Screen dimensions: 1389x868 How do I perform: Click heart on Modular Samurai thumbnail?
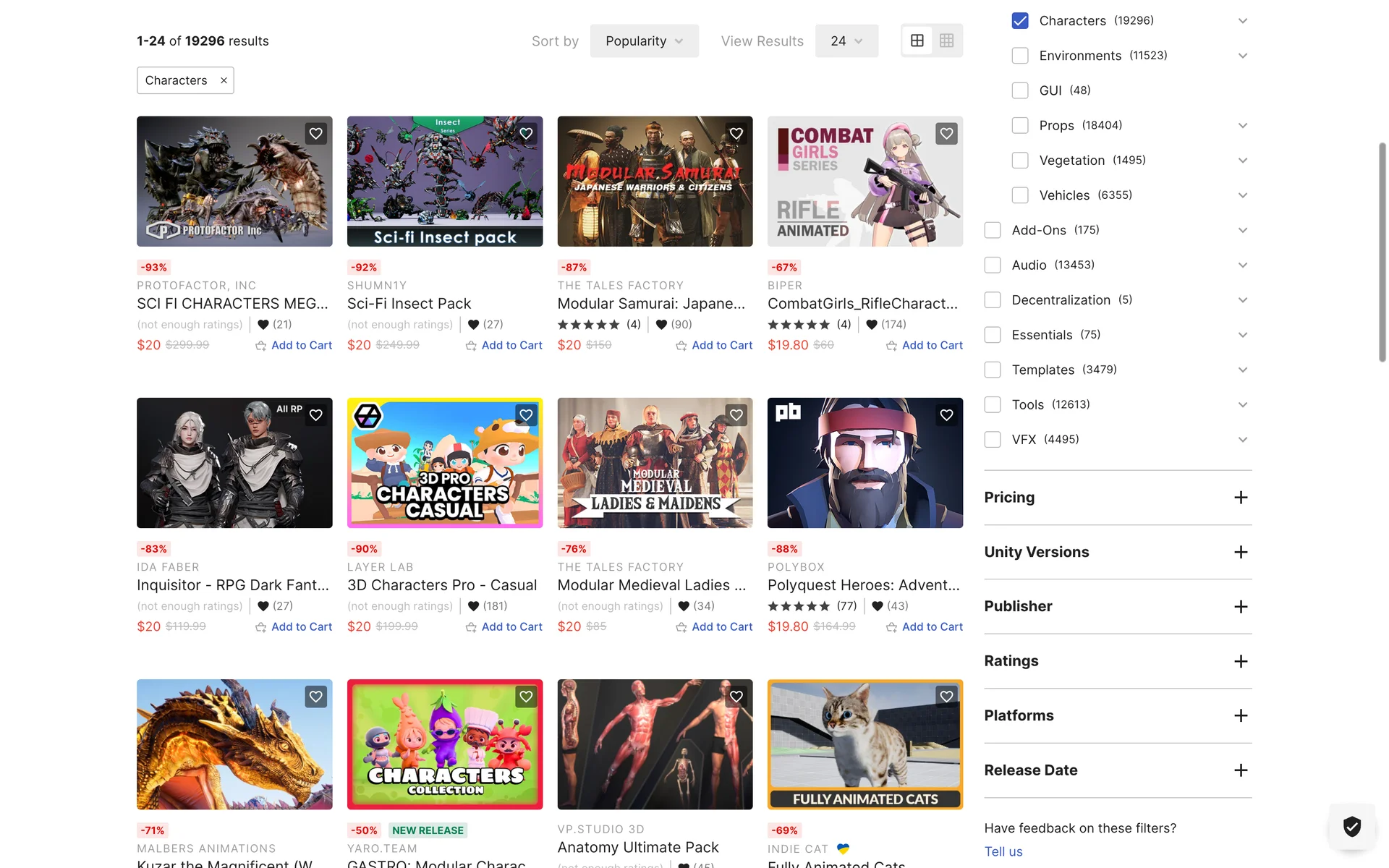[736, 134]
